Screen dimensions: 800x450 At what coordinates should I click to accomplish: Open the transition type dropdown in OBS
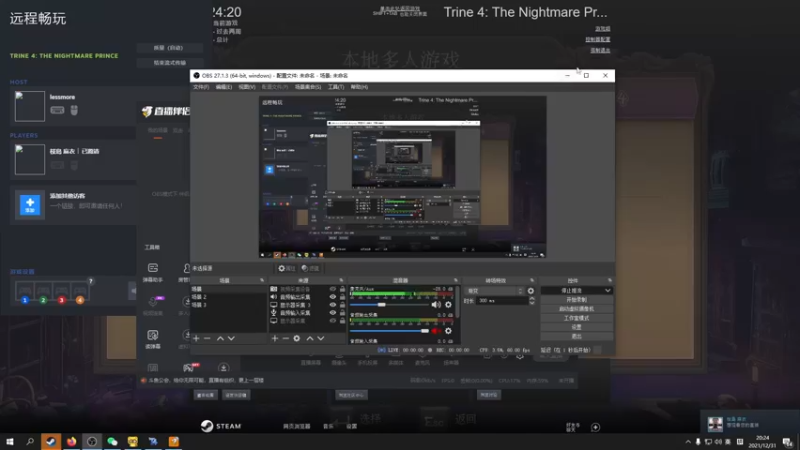[495, 291]
